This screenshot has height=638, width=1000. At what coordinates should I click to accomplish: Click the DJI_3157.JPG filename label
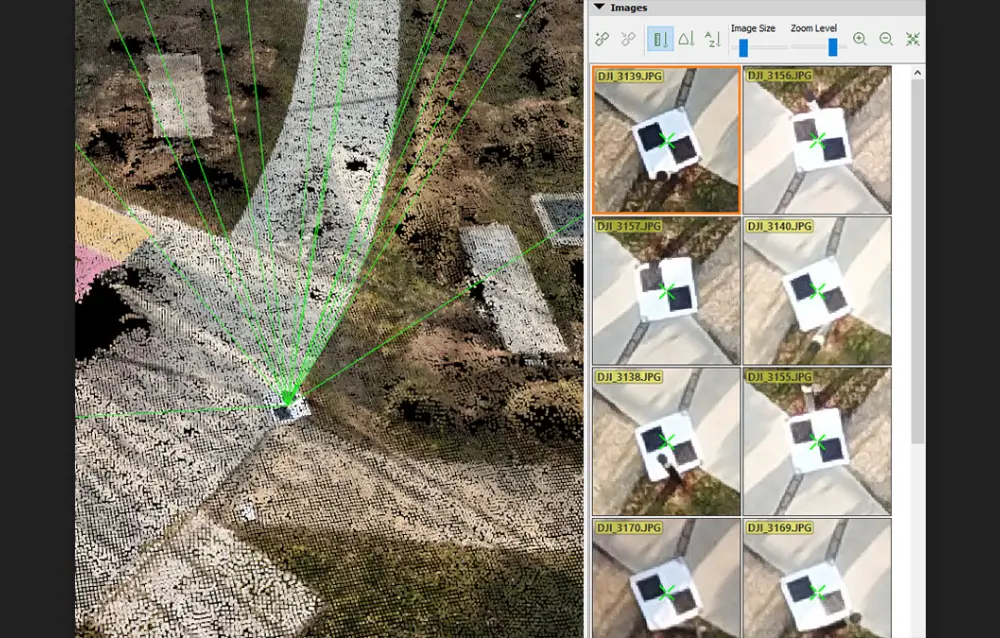click(x=629, y=226)
